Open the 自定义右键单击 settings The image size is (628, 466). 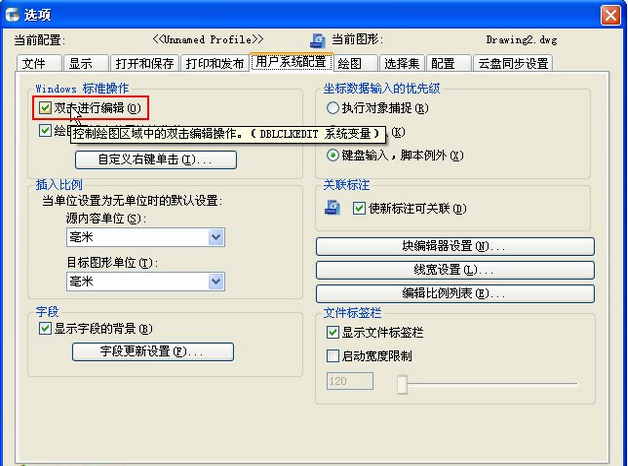tap(156, 160)
